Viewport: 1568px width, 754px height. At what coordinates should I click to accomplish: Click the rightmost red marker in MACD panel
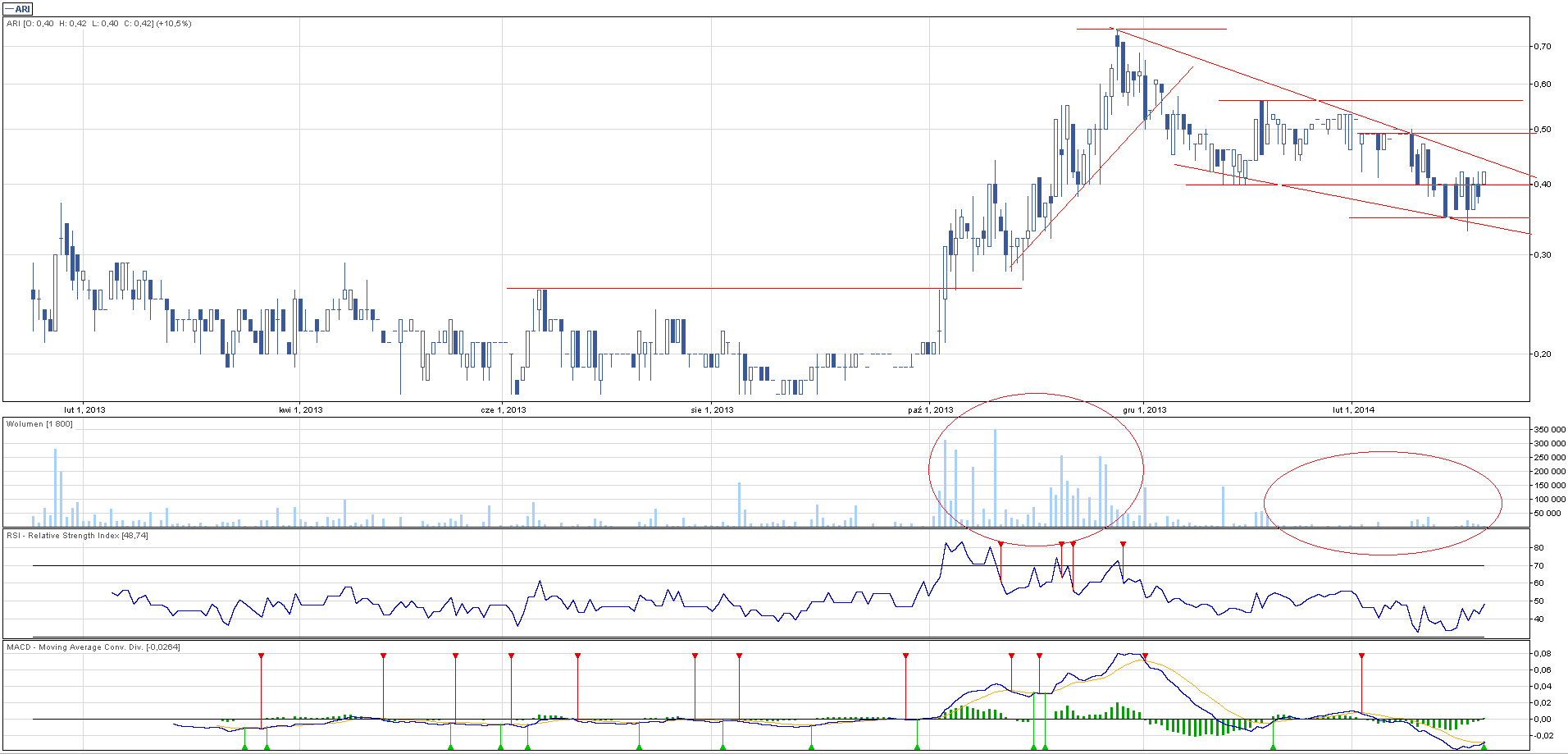(x=1361, y=656)
